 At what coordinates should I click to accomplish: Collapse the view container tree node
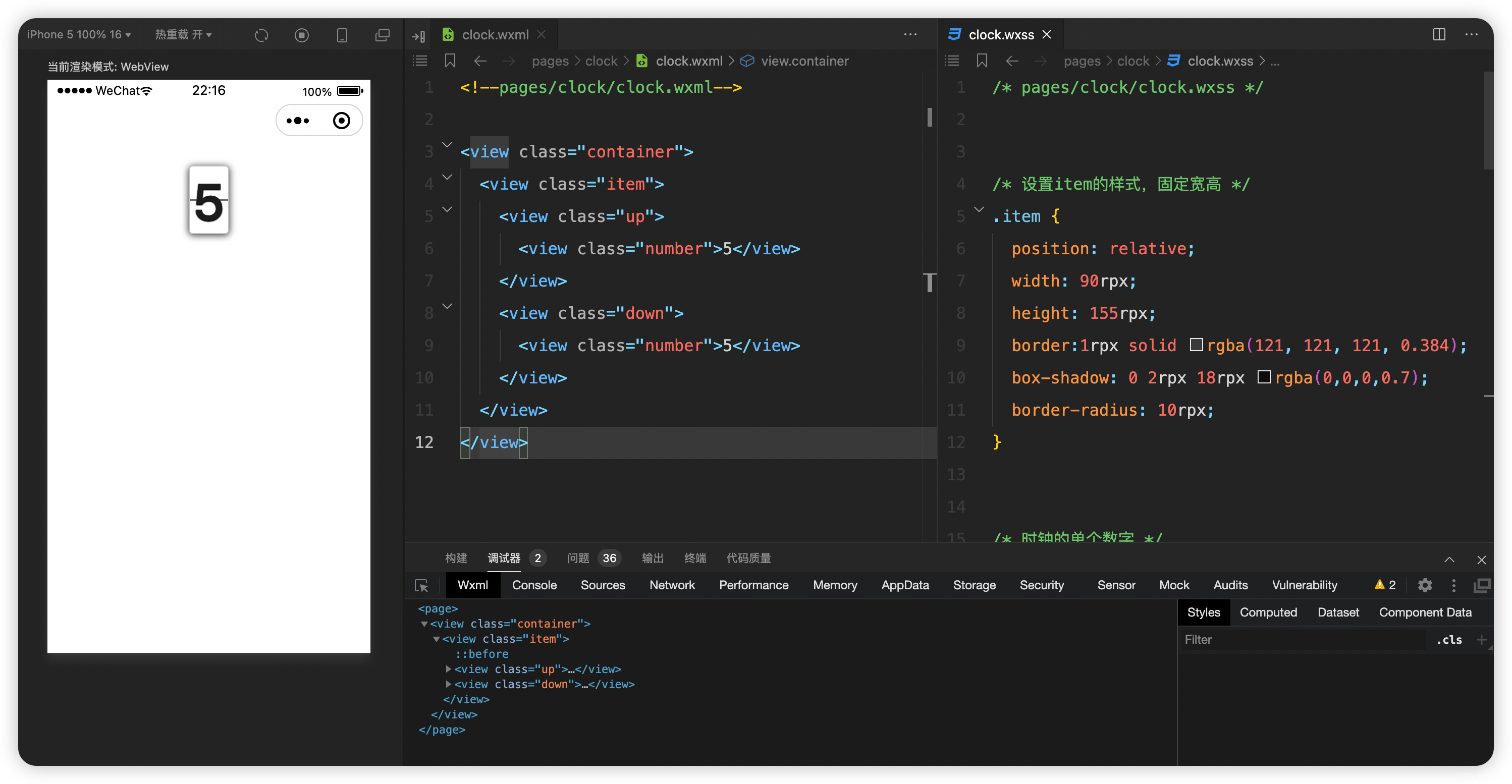point(423,623)
